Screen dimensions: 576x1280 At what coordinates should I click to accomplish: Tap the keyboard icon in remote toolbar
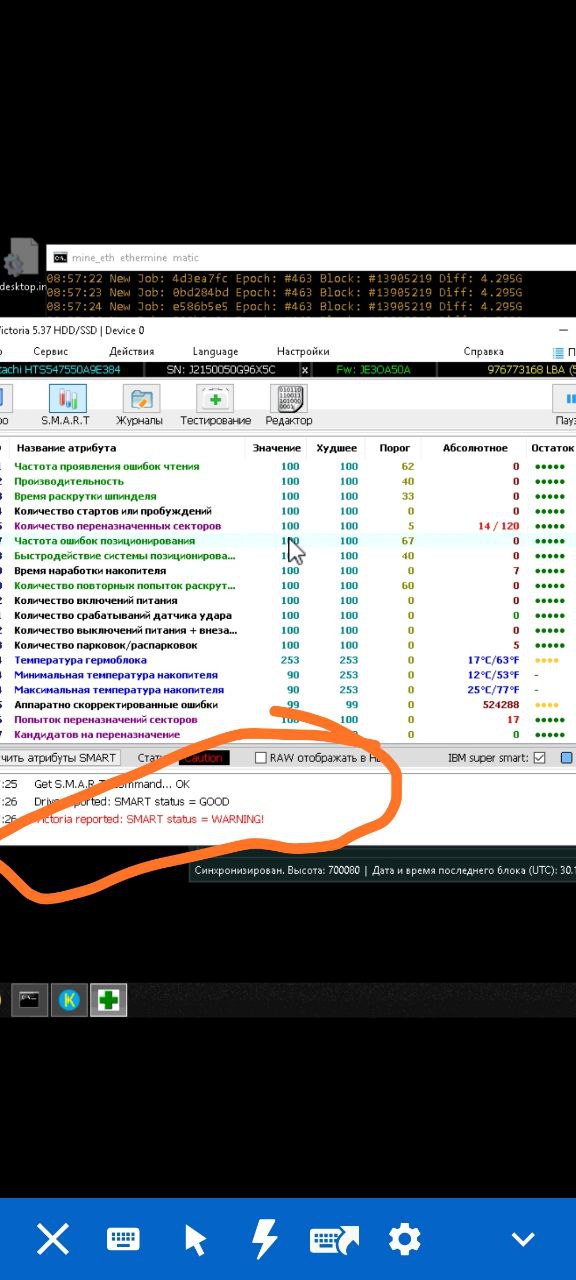(123, 1240)
